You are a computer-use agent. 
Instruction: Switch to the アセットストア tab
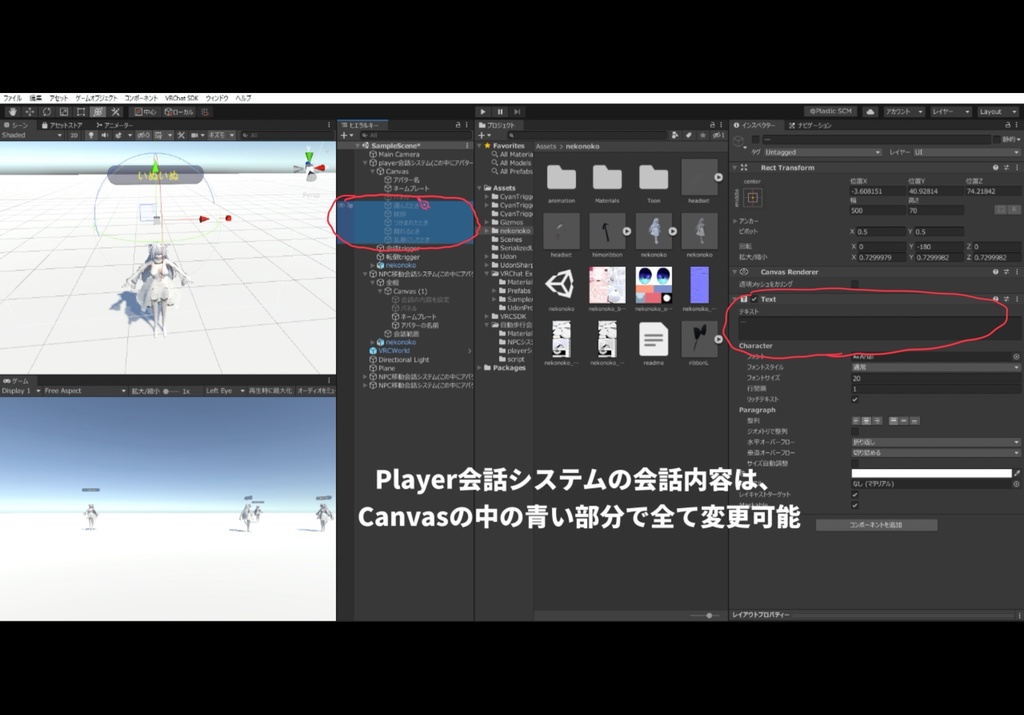pos(62,125)
